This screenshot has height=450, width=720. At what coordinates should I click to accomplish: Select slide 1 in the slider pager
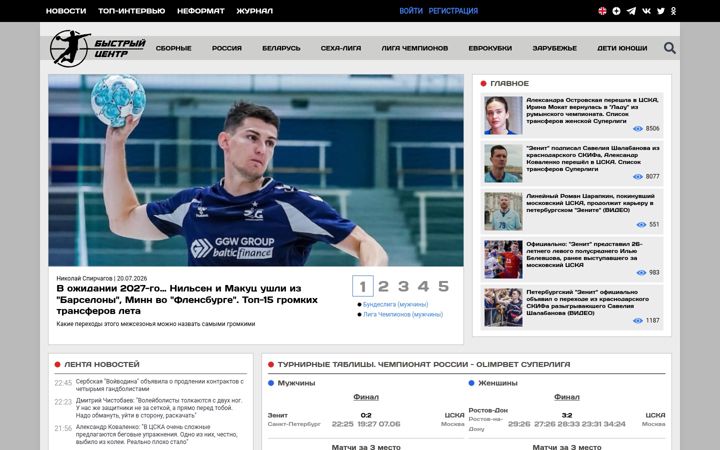(363, 286)
